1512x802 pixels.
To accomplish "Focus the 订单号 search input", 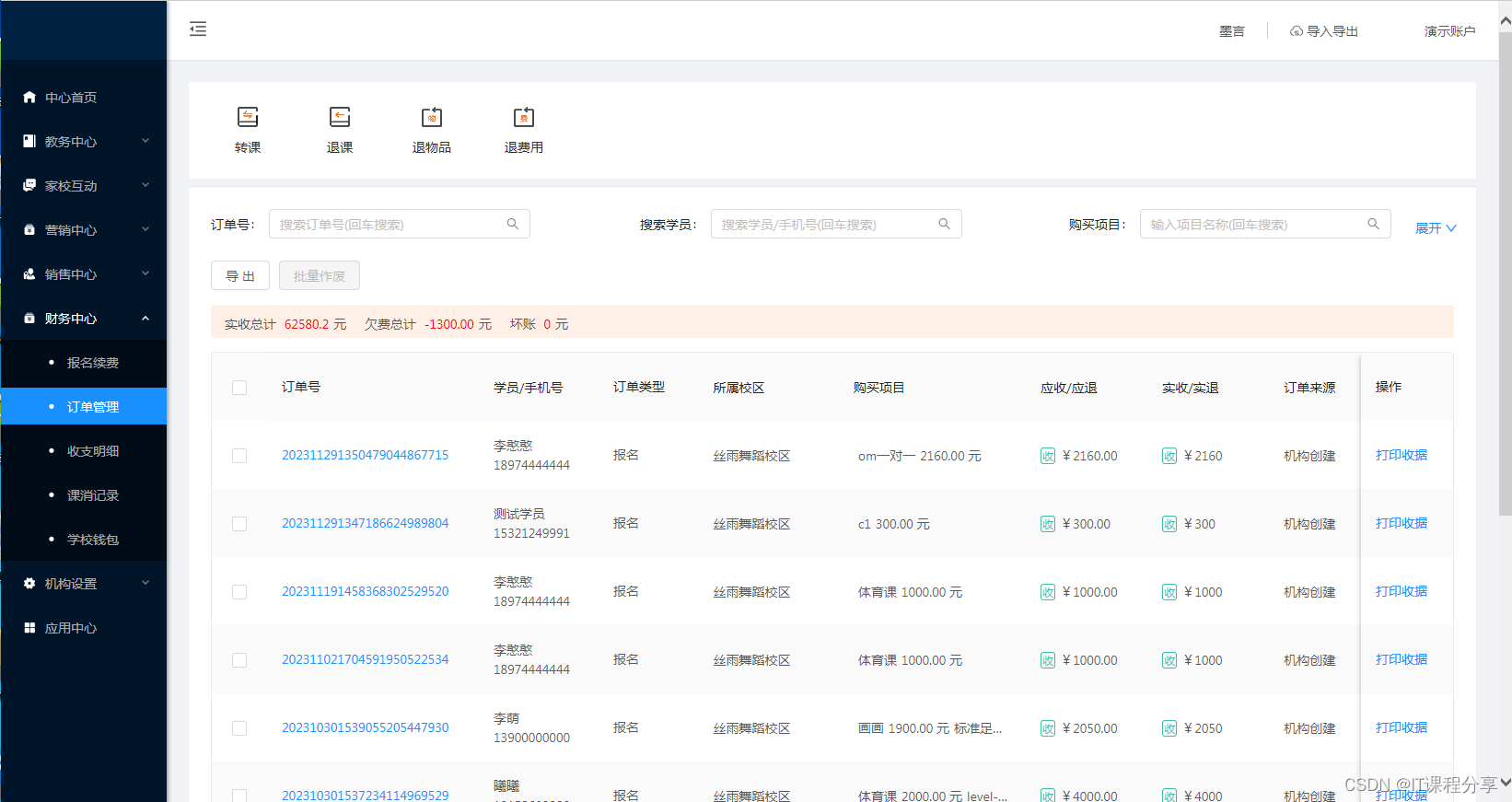I will pos(400,224).
